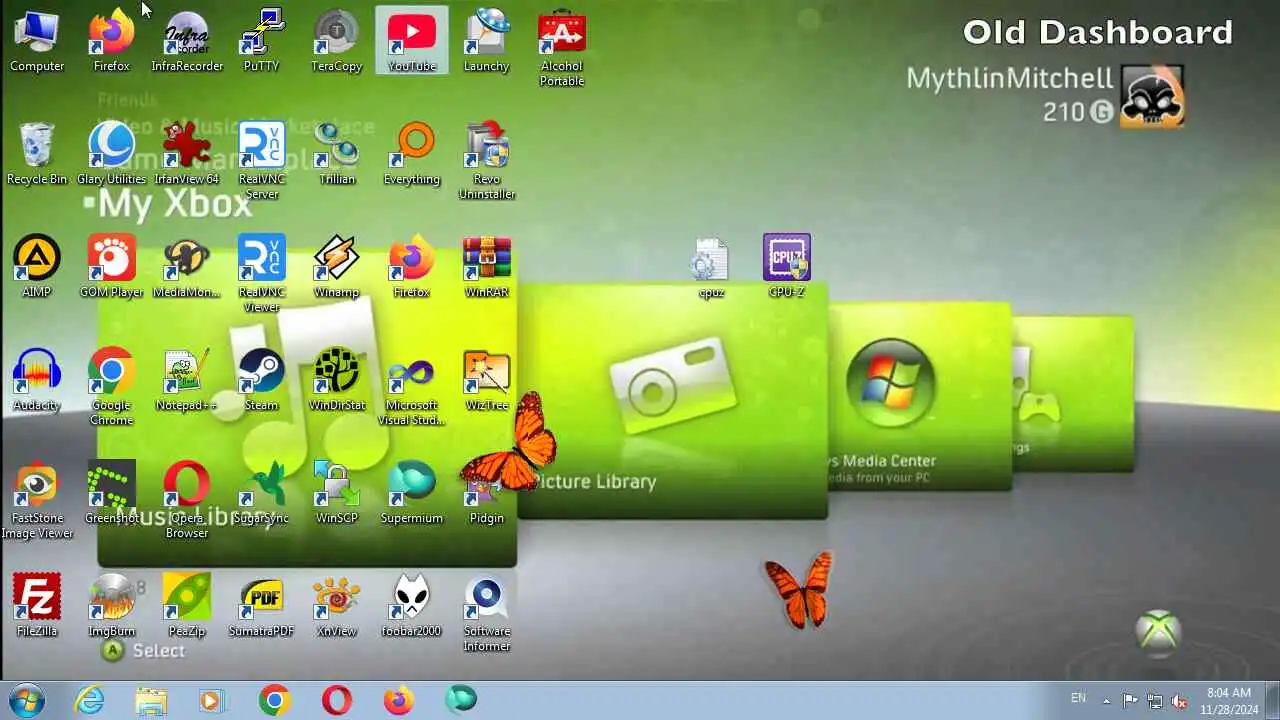Screen dimensions: 1280x720
Task: Select the Greenshot desktop icon
Action: [112, 493]
